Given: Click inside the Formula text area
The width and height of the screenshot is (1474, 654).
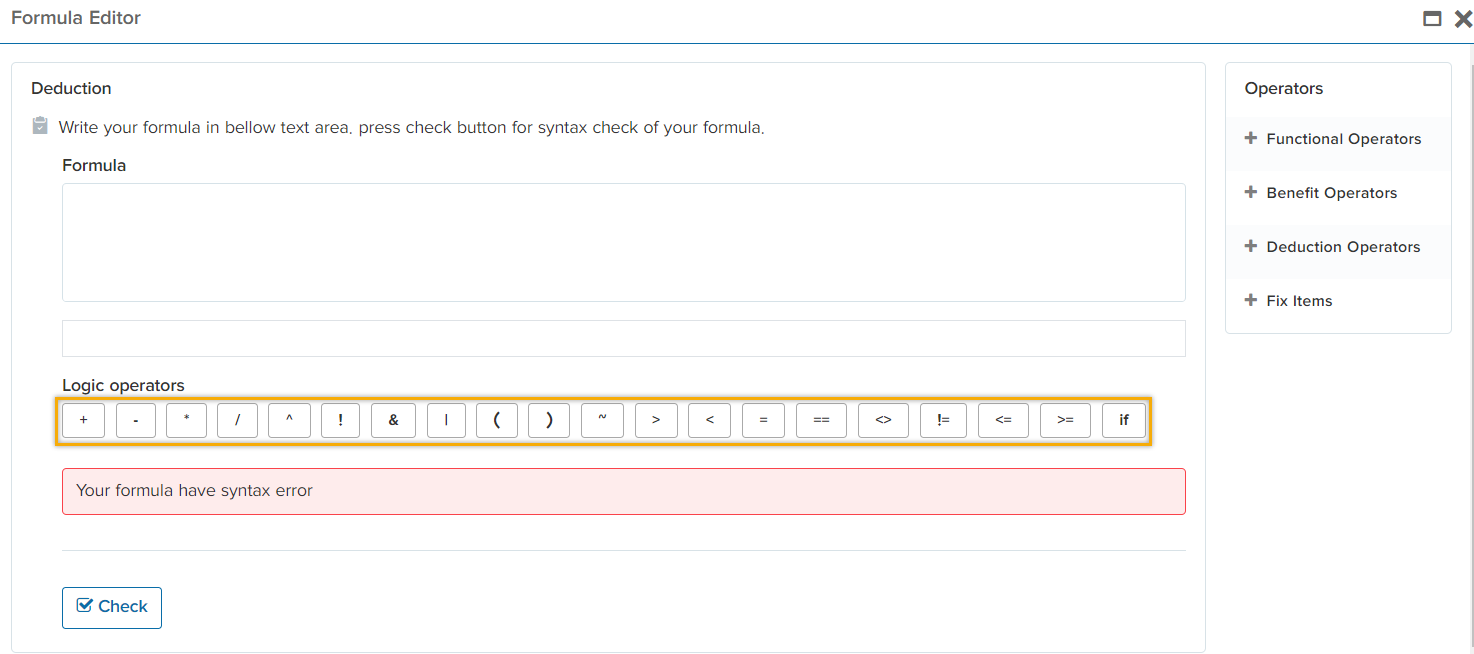Looking at the screenshot, I should 623,242.
